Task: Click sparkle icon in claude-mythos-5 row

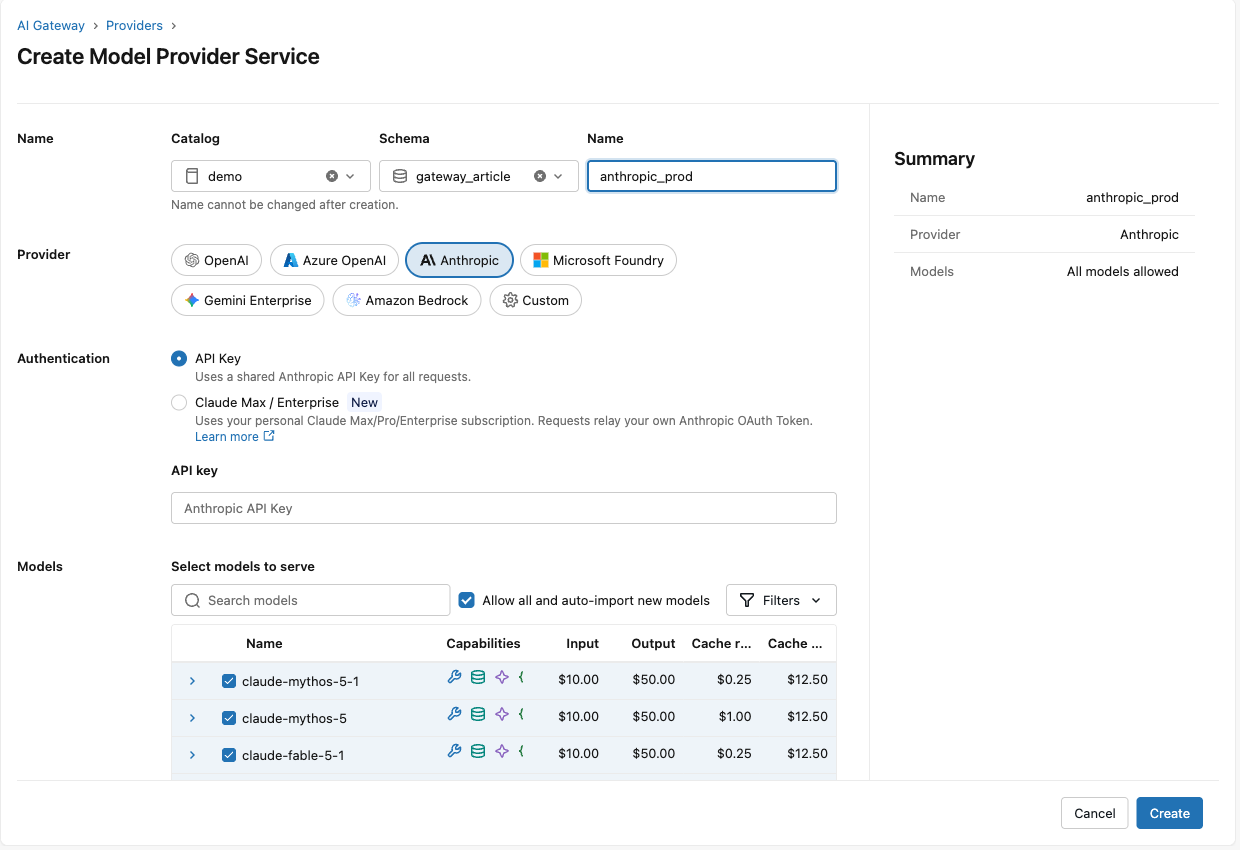Action: point(502,714)
